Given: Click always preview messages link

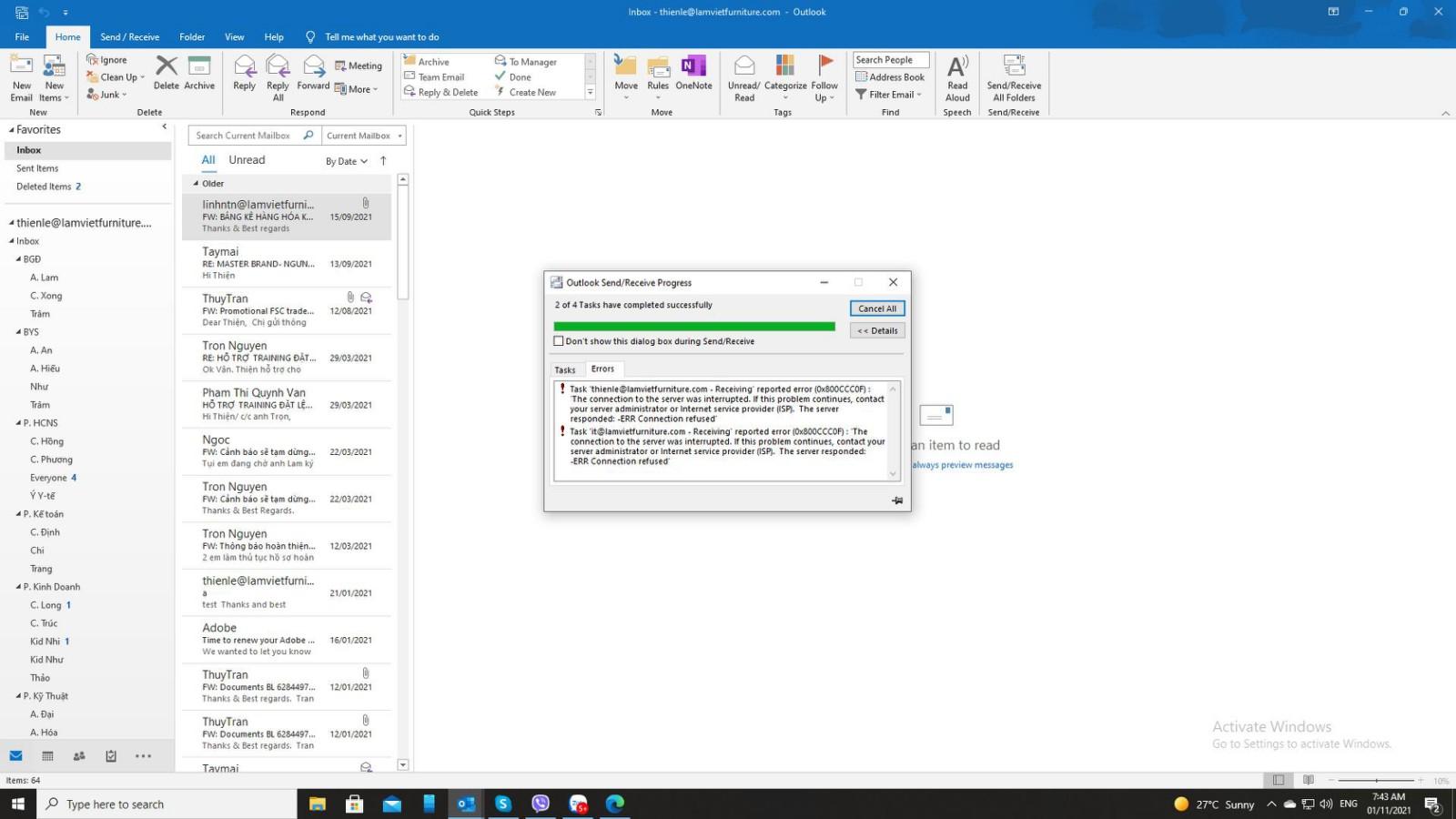Looking at the screenshot, I should tap(963, 465).
